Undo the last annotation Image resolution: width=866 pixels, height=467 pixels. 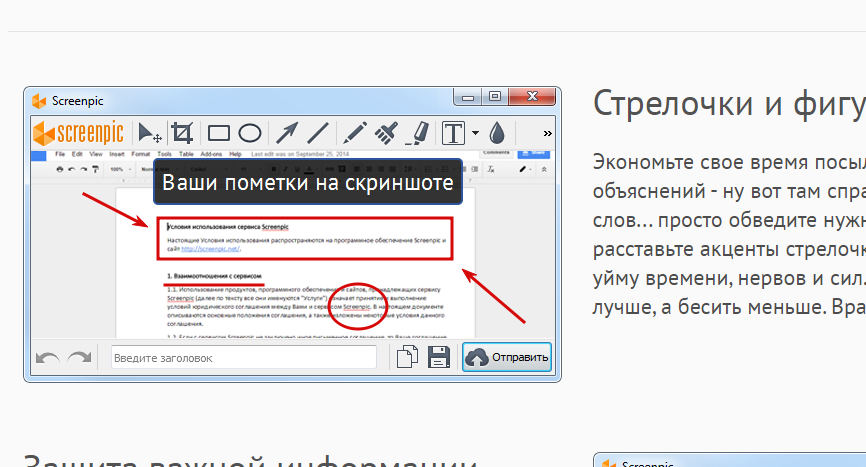pyautogui.click(x=47, y=358)
